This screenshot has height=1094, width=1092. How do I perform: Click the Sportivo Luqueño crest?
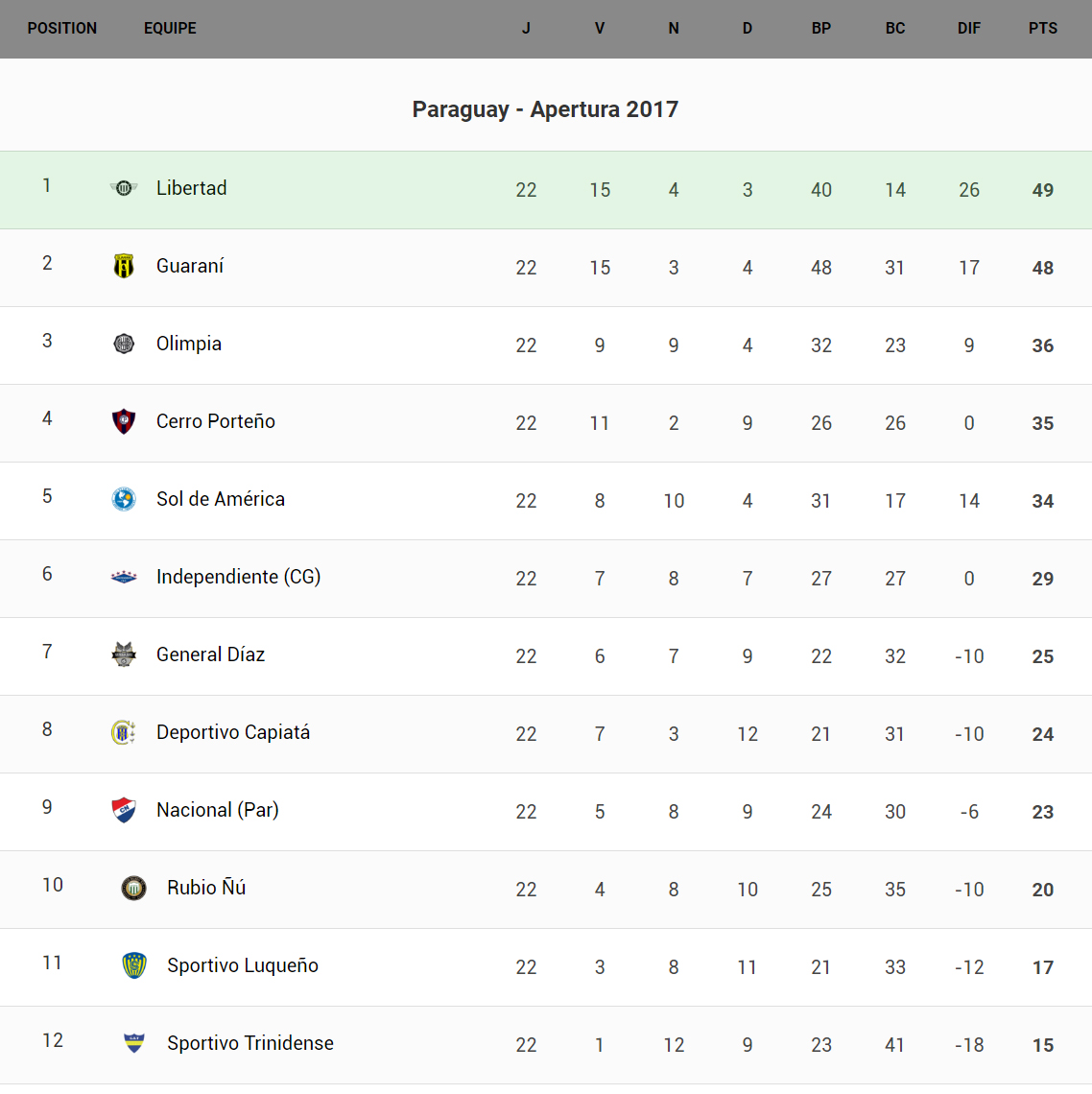click(134, 965)
